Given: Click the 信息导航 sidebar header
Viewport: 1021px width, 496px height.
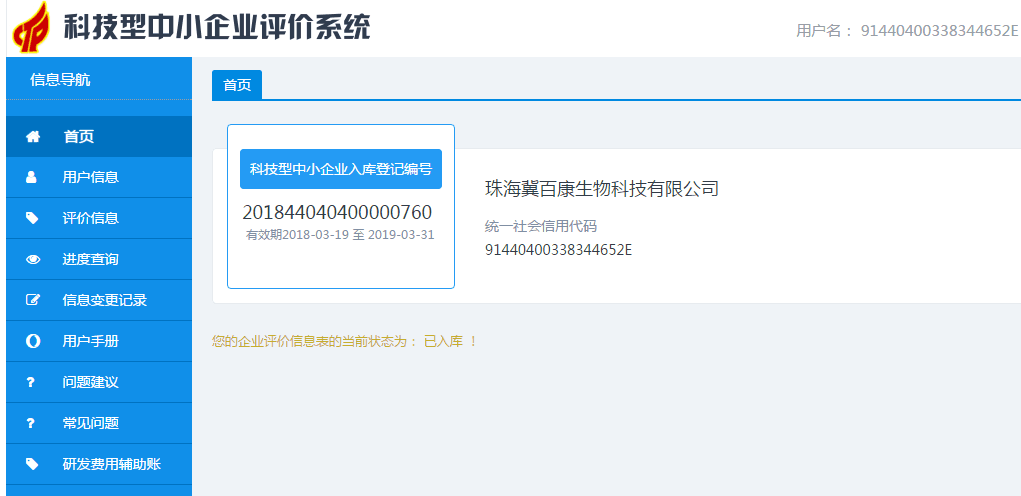Looking at the screenshot, I should [60, 80].
